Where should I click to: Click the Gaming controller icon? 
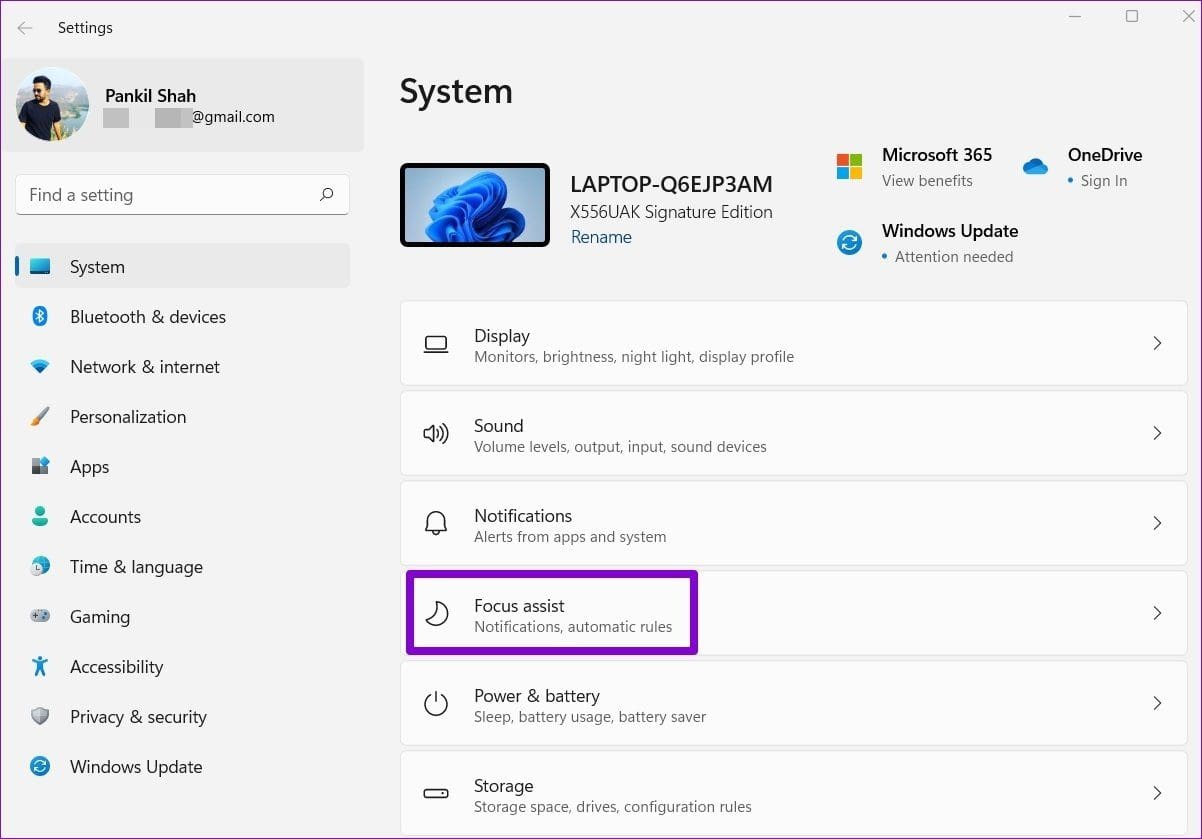pos(40,617)
